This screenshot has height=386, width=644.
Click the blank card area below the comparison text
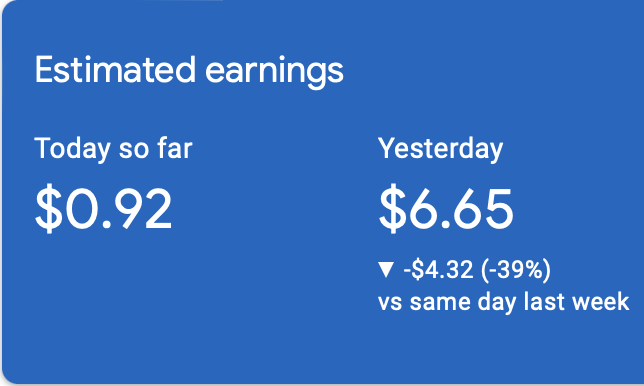tap(504, 349)
